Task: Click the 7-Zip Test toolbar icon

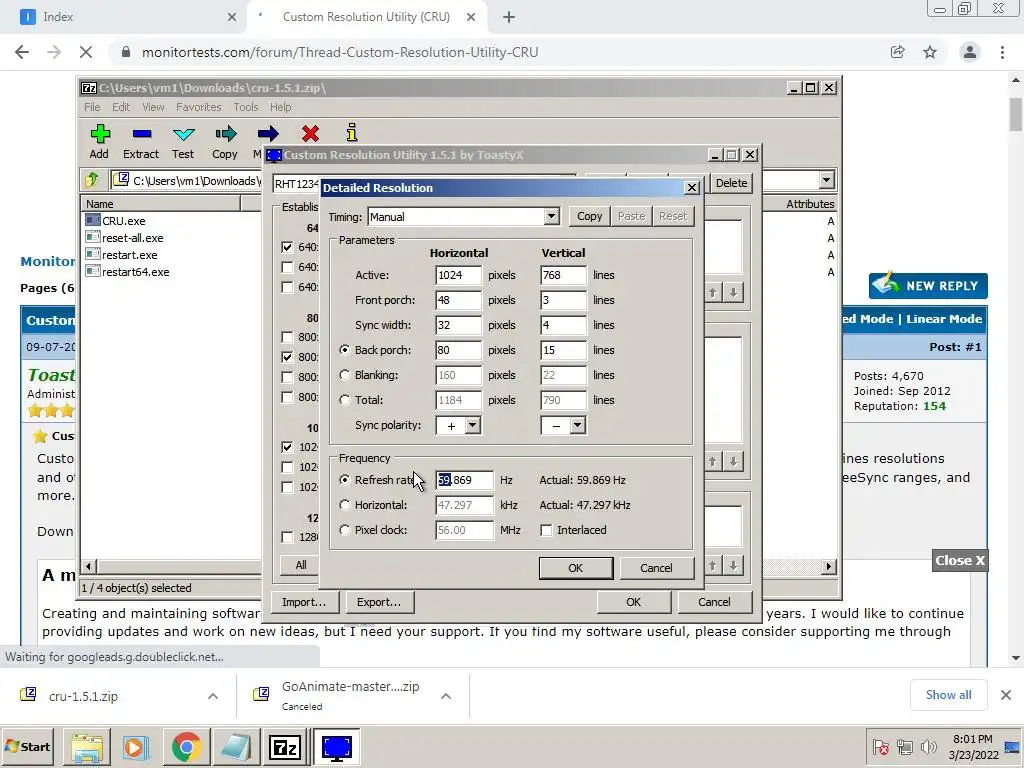Action: 184,135
